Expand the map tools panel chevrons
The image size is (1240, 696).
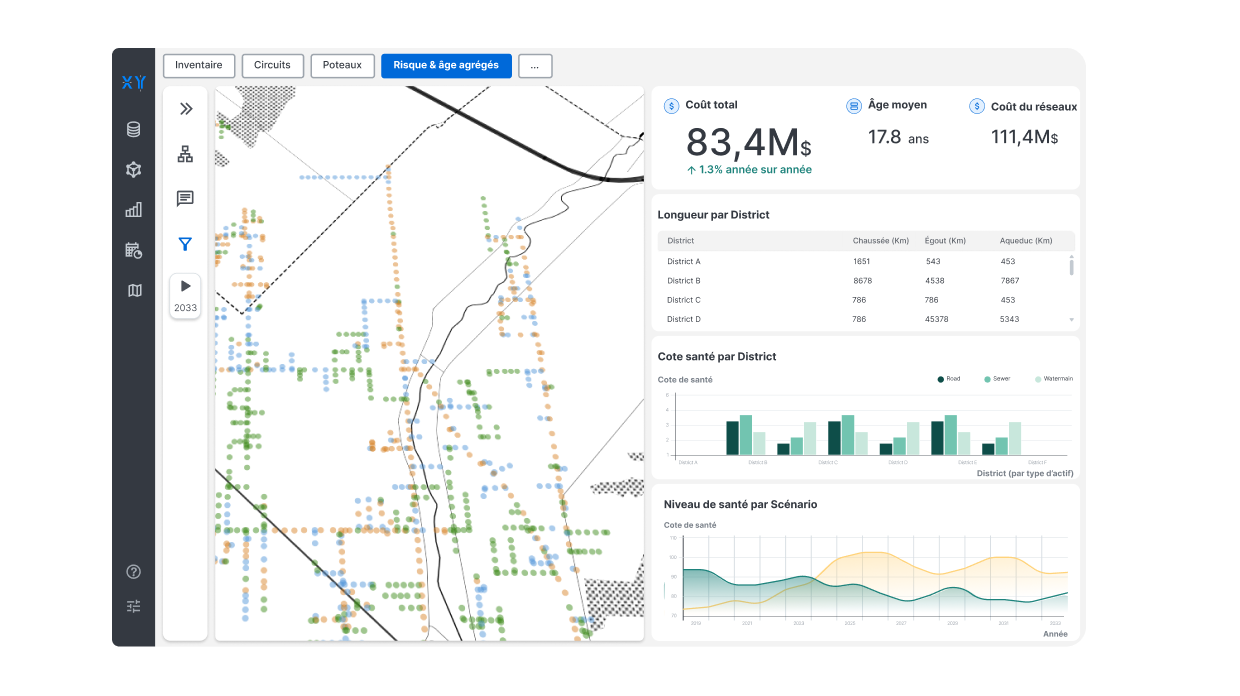[x=185, y=109]
